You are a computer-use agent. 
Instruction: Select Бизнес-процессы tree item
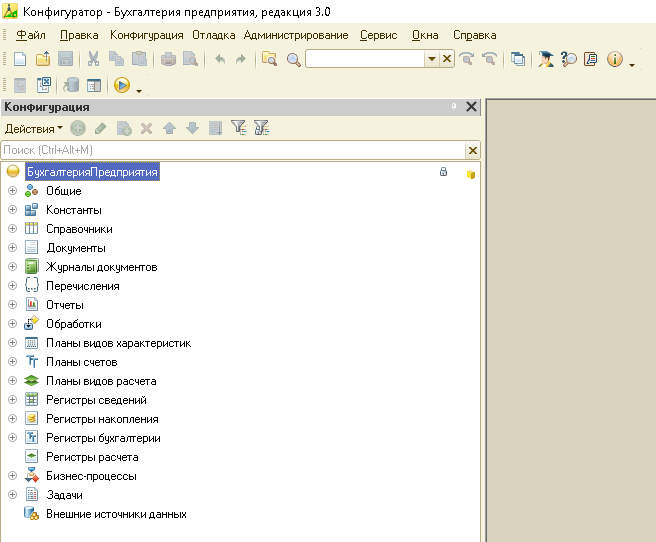(x=91, y=476)
